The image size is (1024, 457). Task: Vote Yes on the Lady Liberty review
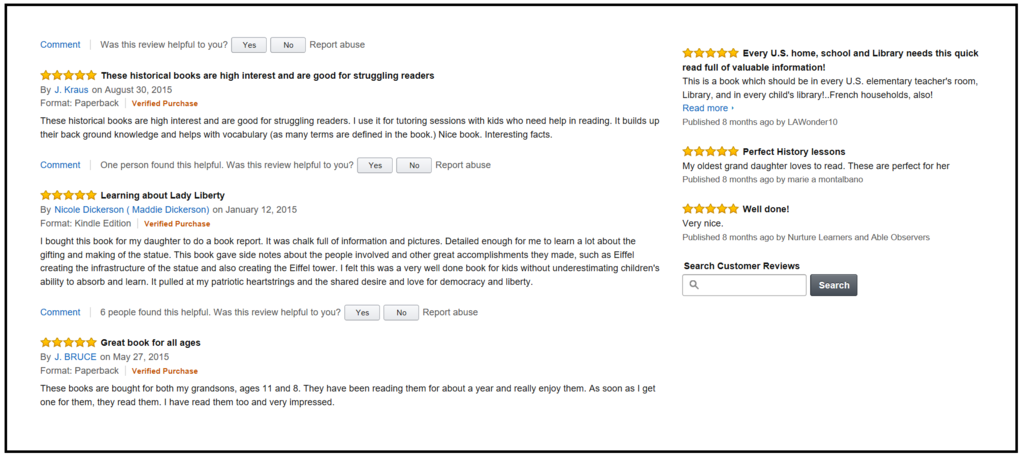(x=362, y=313)
